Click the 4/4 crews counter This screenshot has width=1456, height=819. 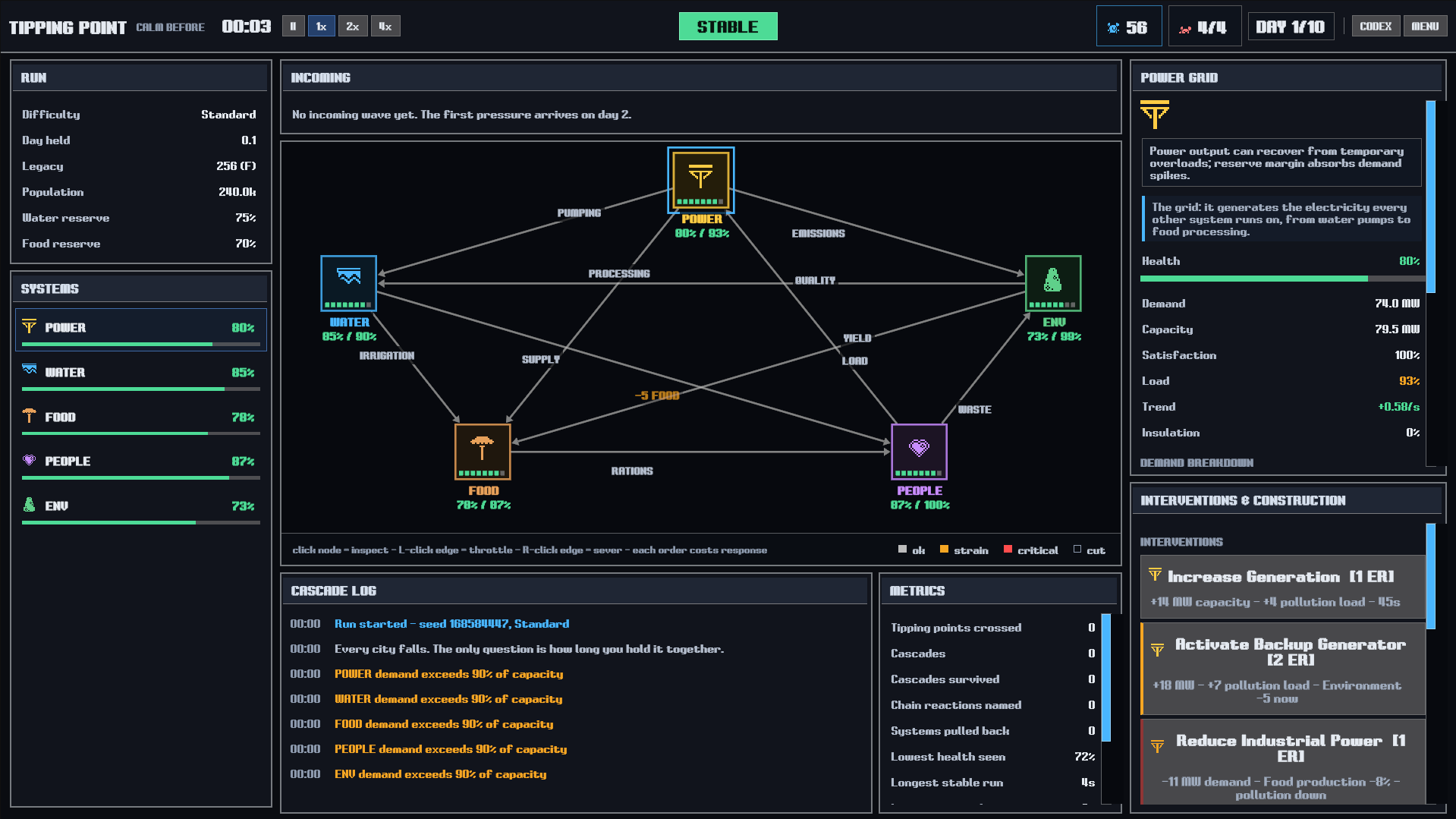point(1204,27)
